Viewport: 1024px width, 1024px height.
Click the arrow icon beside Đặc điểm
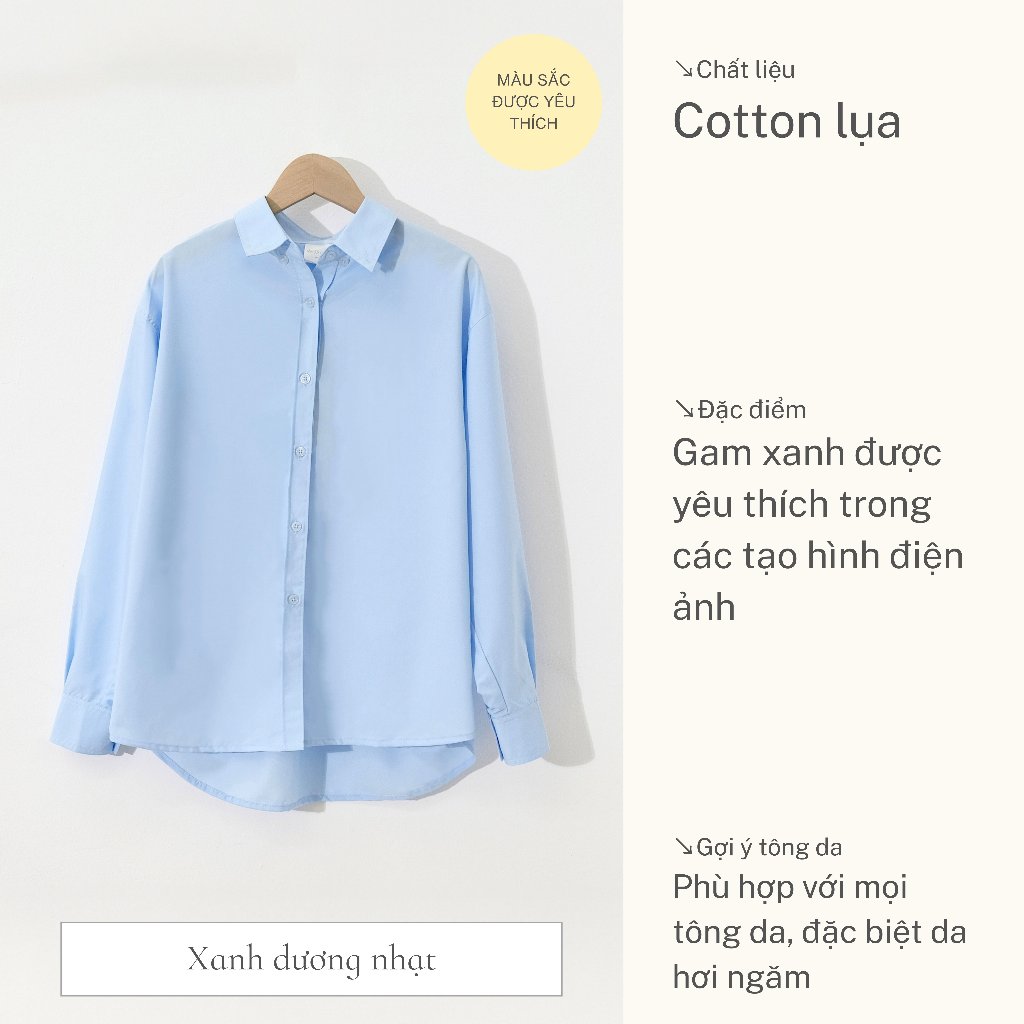tap(684, 409)
